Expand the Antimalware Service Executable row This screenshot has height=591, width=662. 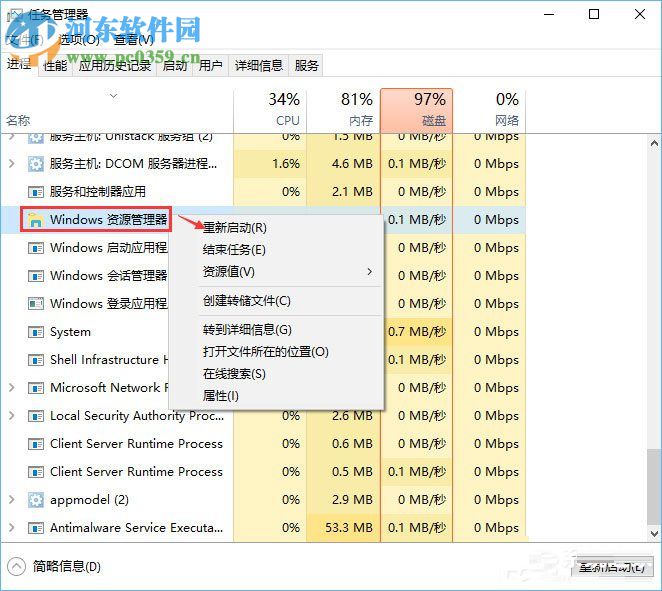coord(12,528)
